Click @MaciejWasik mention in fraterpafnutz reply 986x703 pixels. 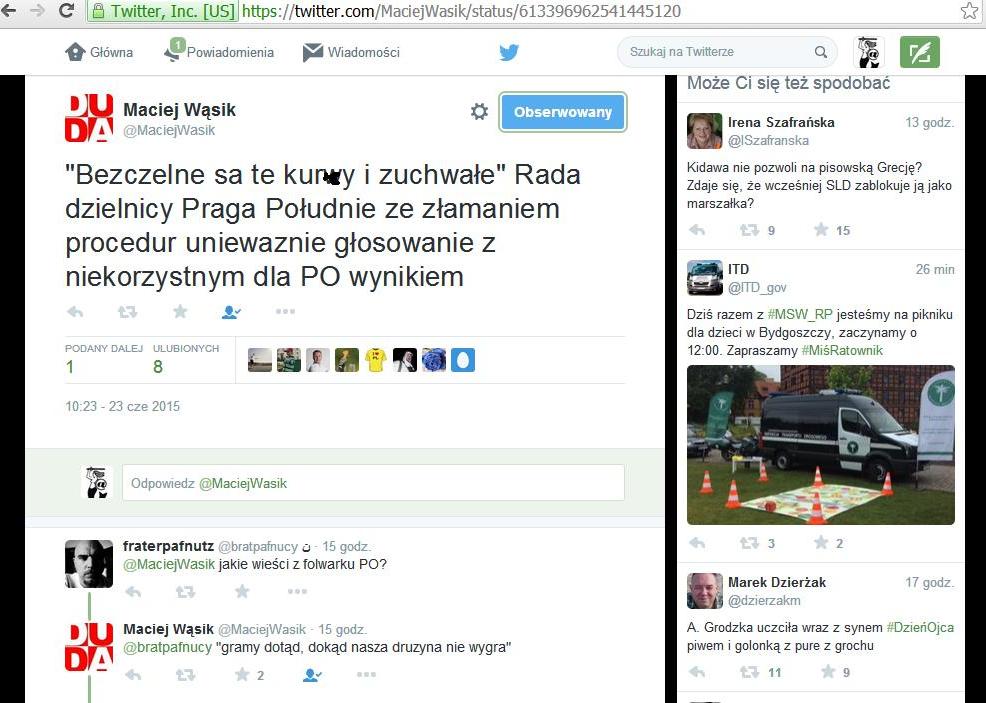click(x=169, y=564)
